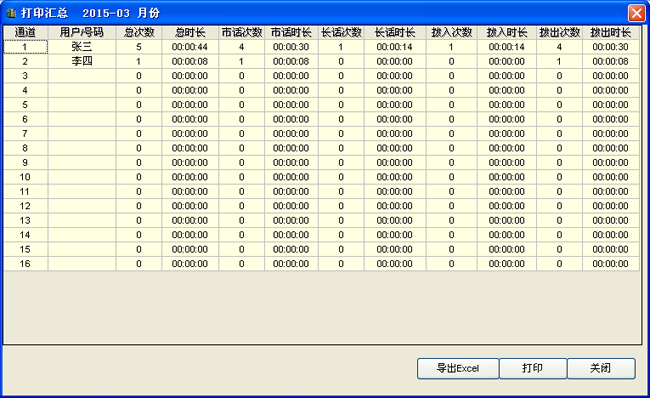Click 长话时长 cell in channel 8 row

click(395, 148)
